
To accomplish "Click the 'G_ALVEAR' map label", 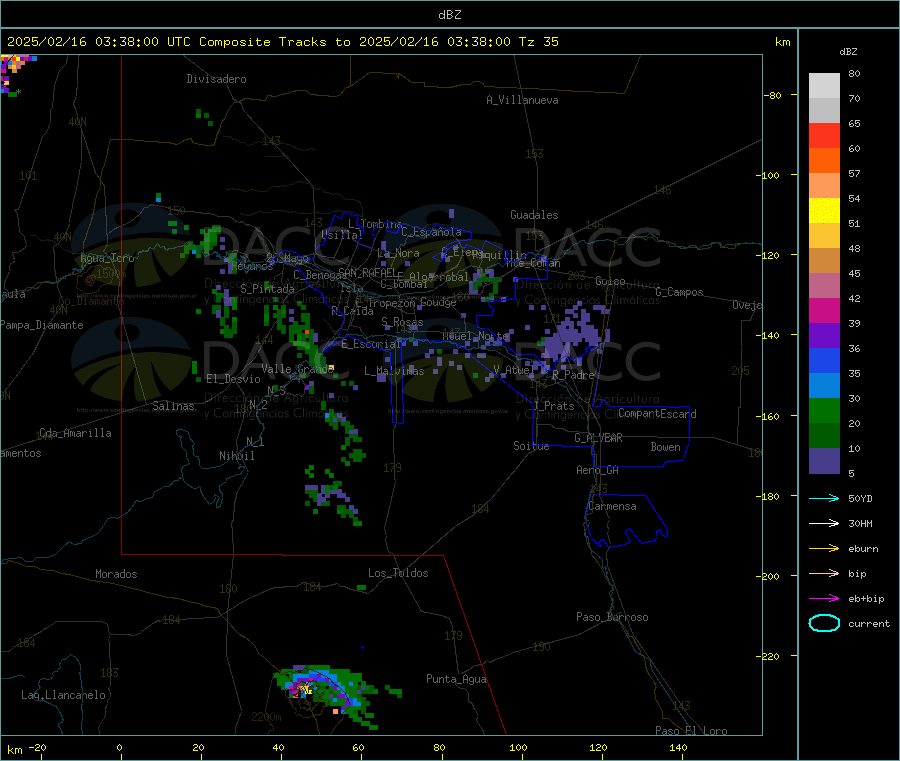I will point(598,438).
